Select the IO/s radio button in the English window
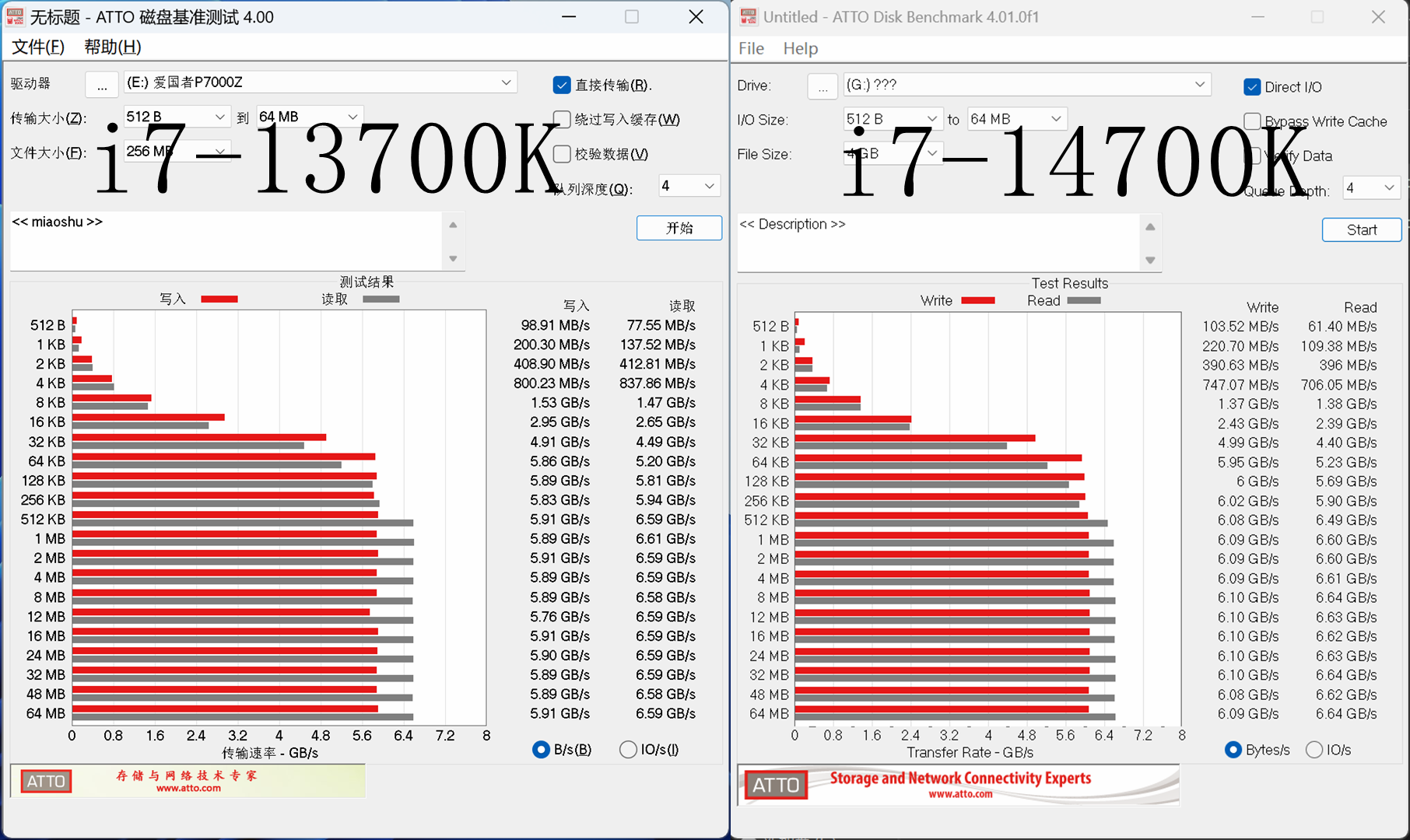The width and height of the screenshot is (1410, 840). (x=1314, y=750)
